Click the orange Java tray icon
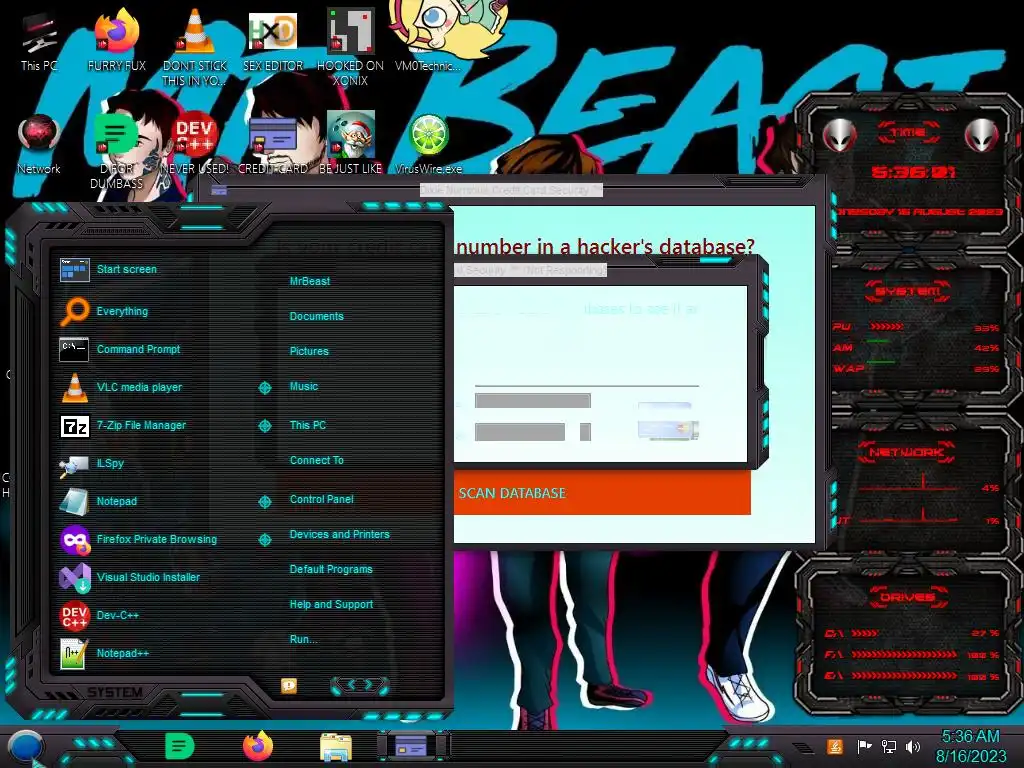 pos(834,746)
